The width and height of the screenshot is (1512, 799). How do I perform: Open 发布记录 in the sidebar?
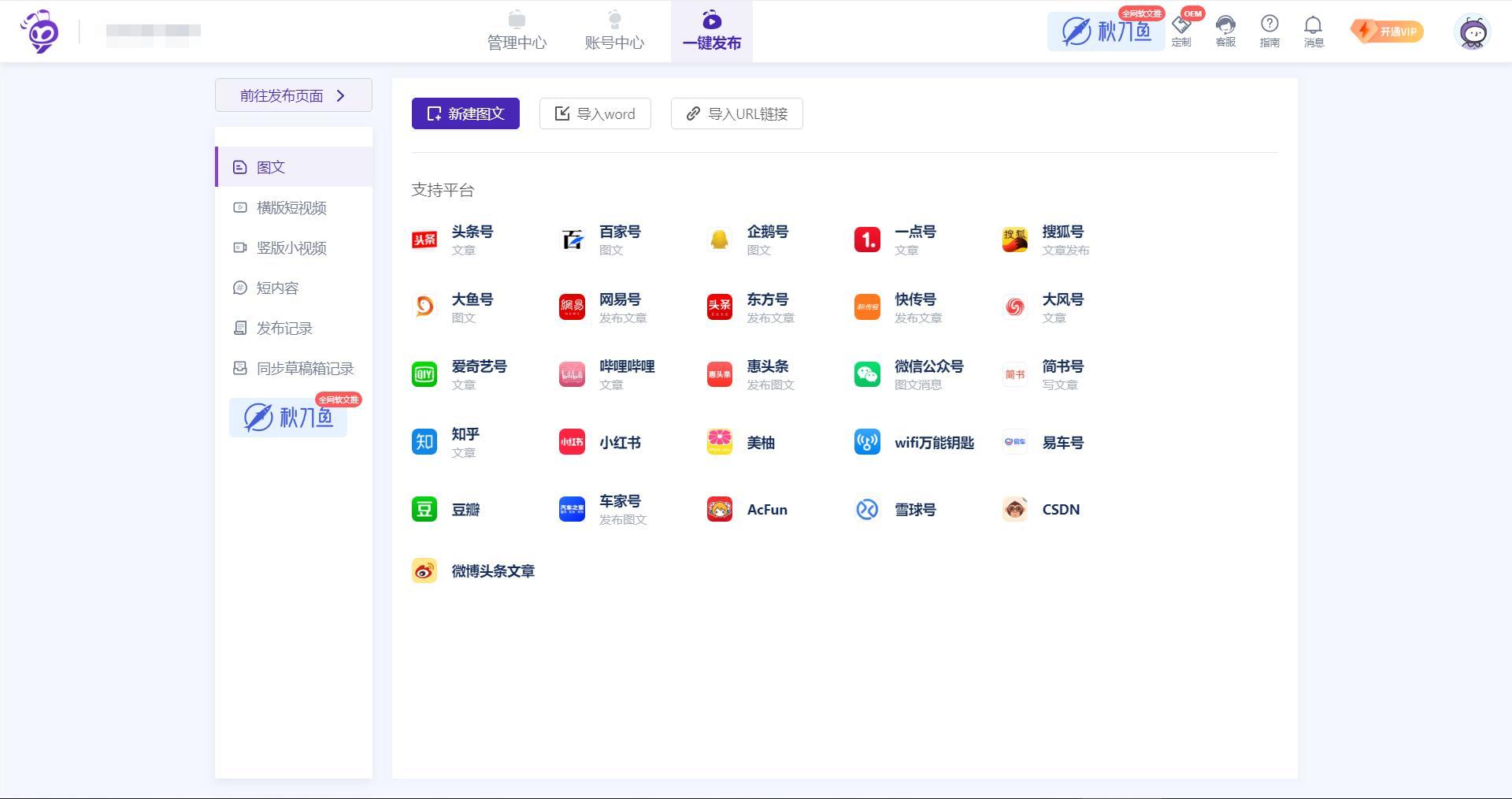coord(294,328)
